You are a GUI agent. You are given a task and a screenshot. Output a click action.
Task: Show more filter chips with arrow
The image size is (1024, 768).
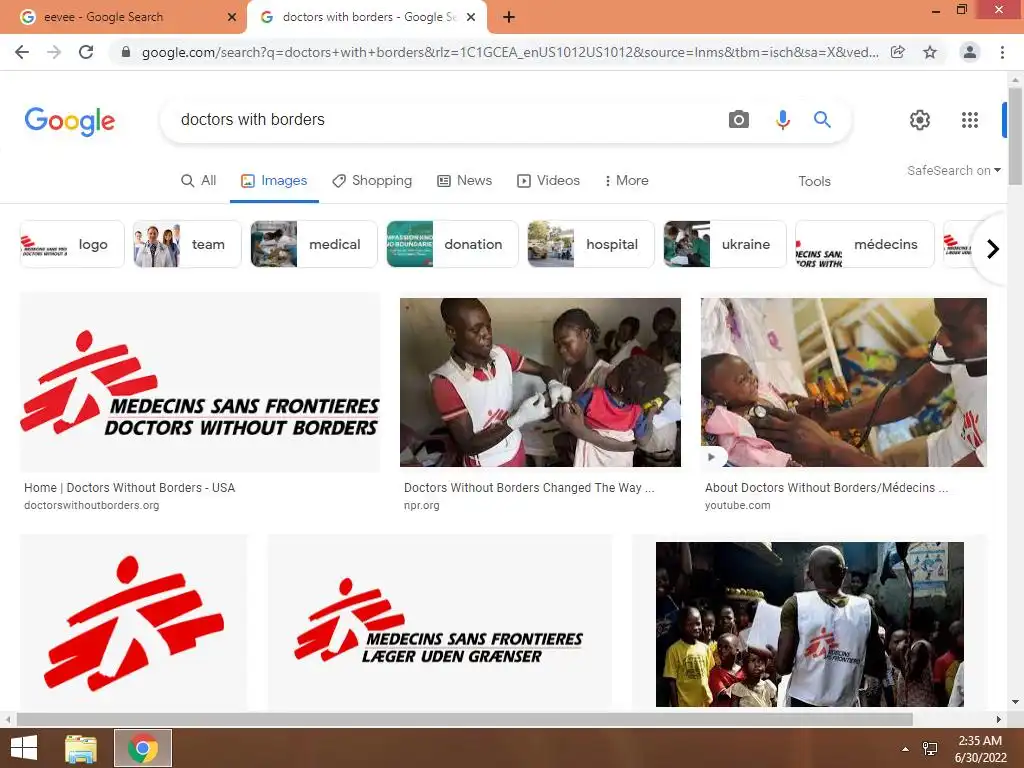[993, 249]
